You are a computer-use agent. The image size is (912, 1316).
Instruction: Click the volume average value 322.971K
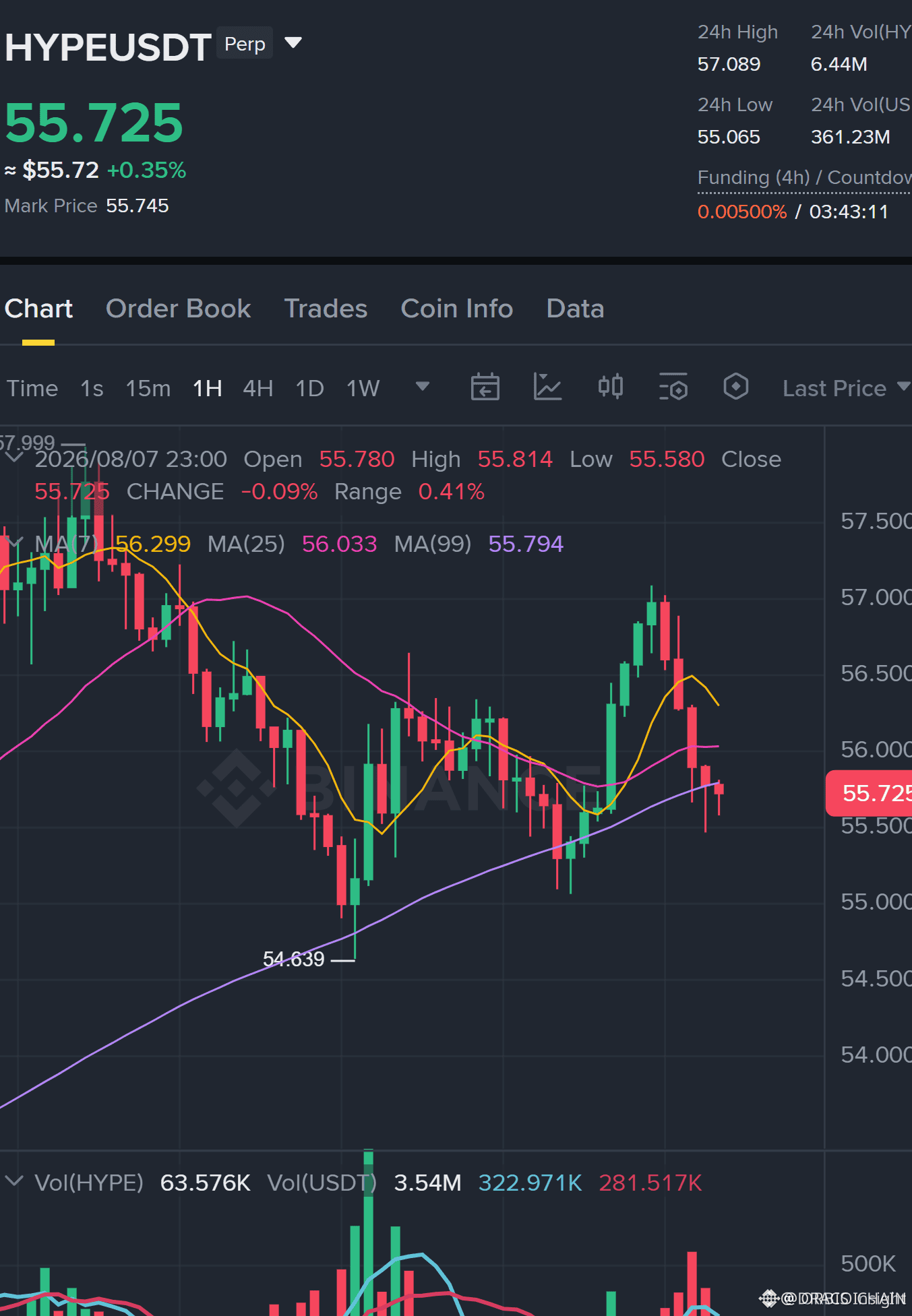tap(530, 1183)
